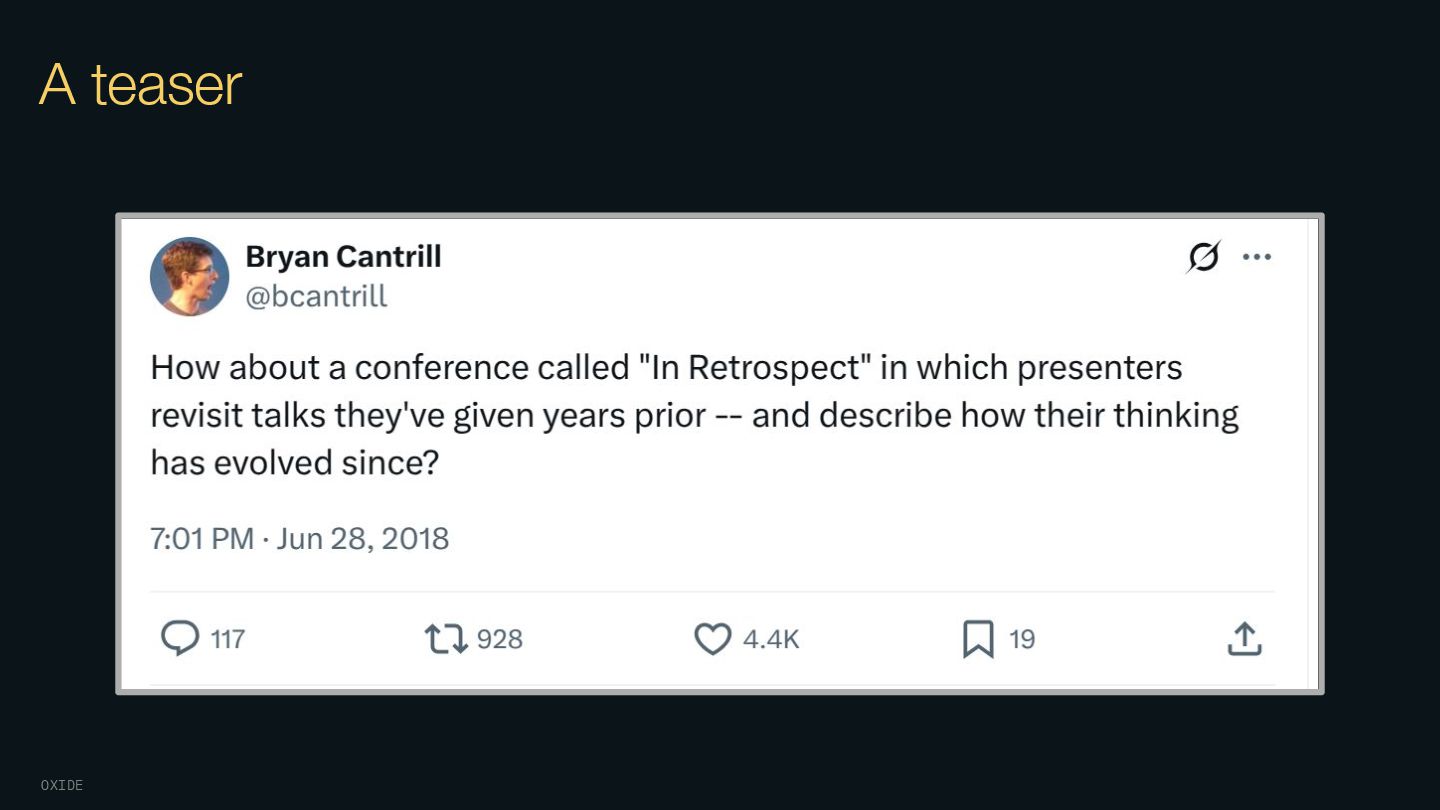Bookmark the tweet using the bookmark icon
Screen dimensions: 1440x810
[x=978, y=638]
